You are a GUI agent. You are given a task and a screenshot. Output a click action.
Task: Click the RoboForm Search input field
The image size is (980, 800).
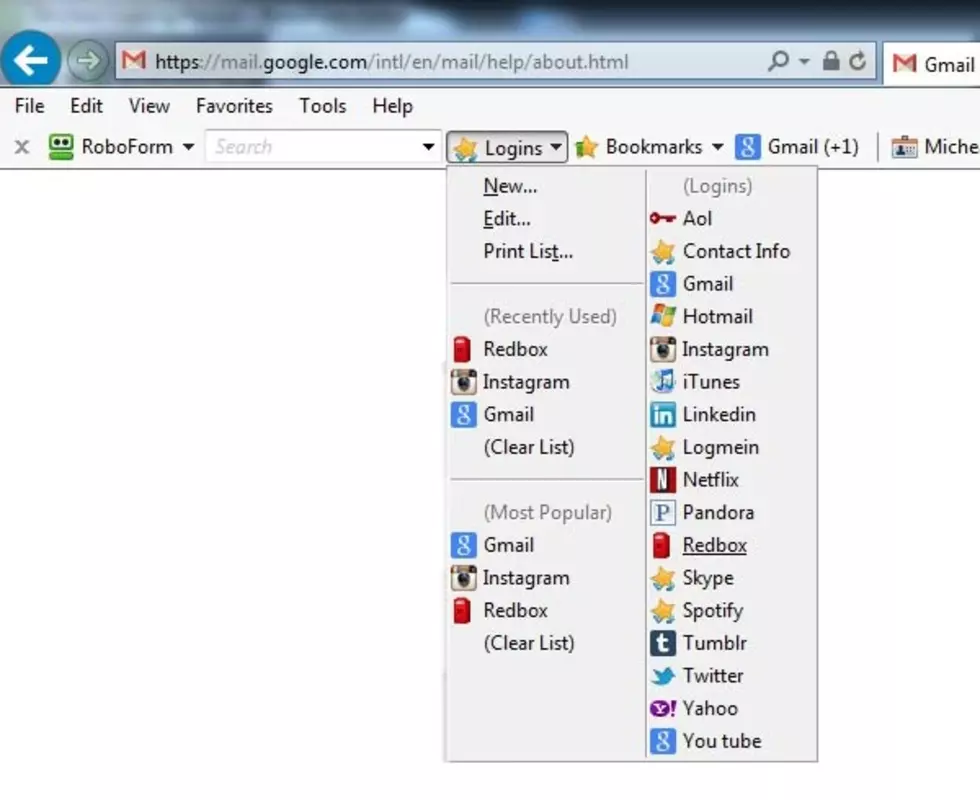click(x=312, y=146)
